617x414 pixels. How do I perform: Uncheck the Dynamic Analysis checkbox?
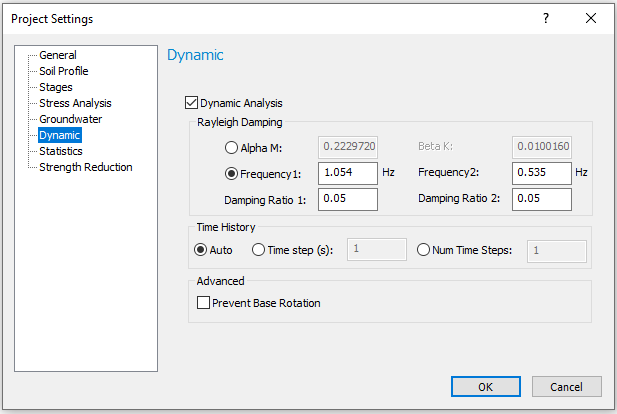coord(191,103)
